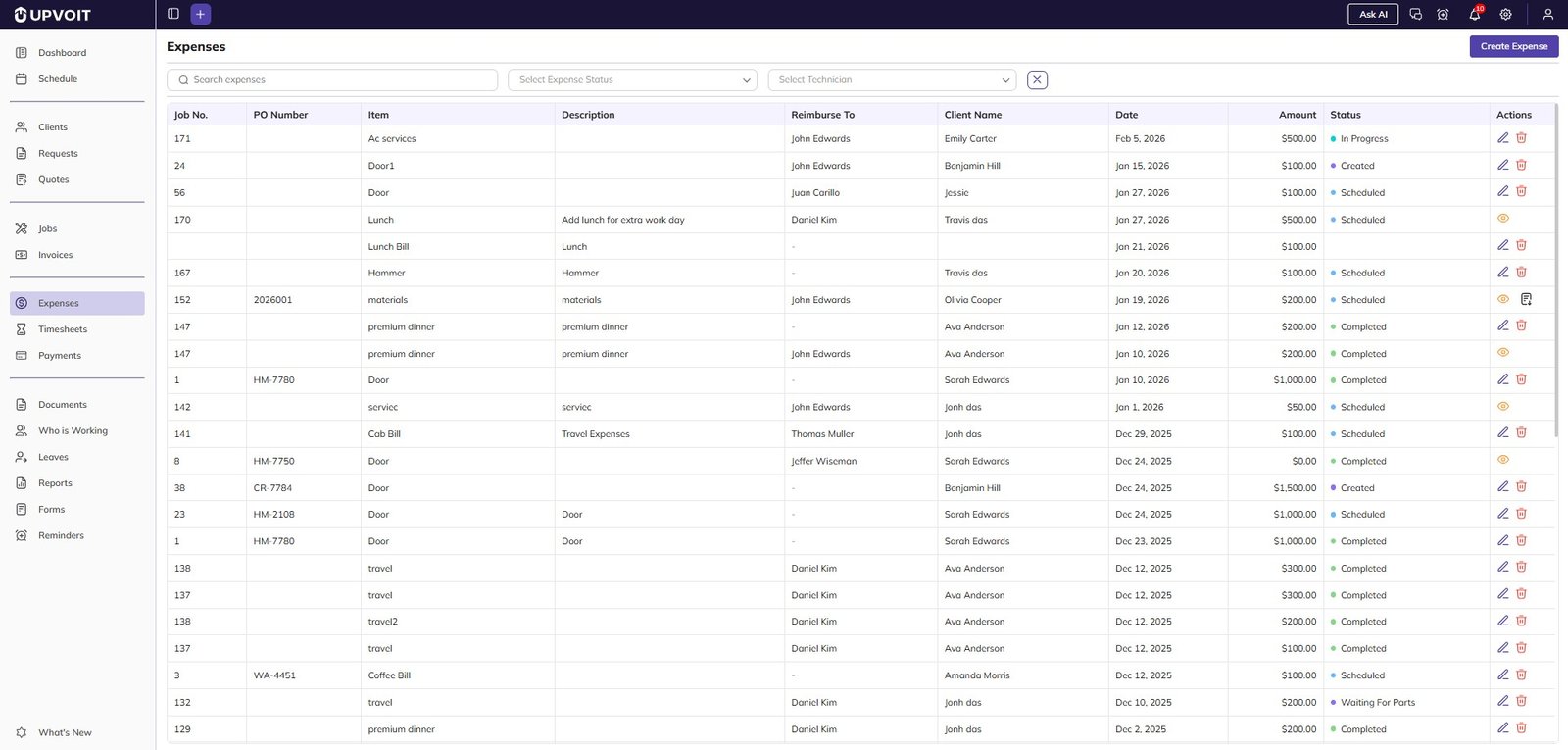The width and height of the screenshot is (1568, 750).
Task: Delete the Coffee Bill expense
Action: [x=1521, y=675]
